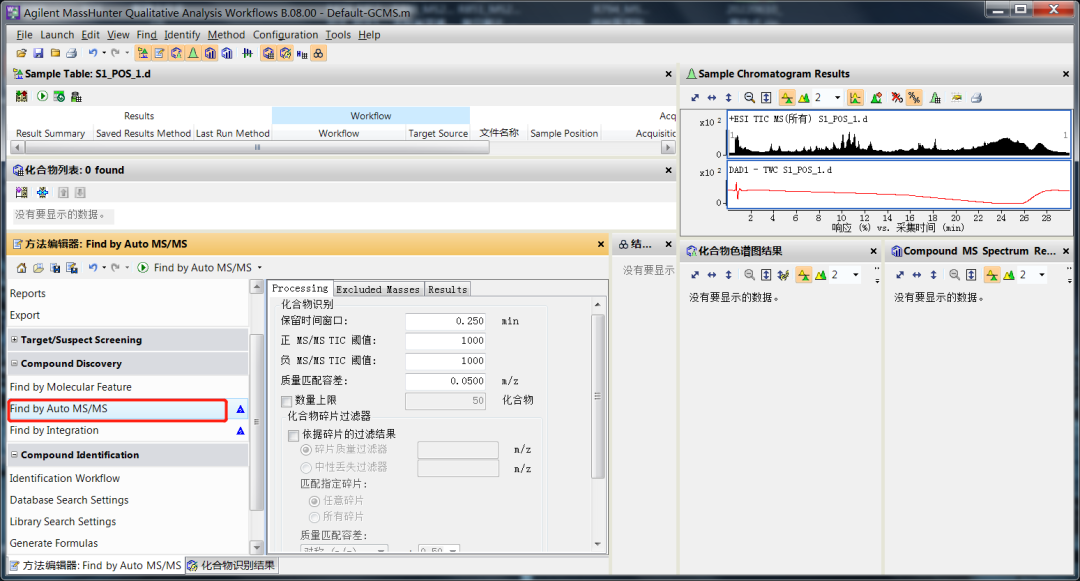Click the Open file icon in the main toolbar
The width and height of the screenshot is (1080, 581).
pos(21,53)
